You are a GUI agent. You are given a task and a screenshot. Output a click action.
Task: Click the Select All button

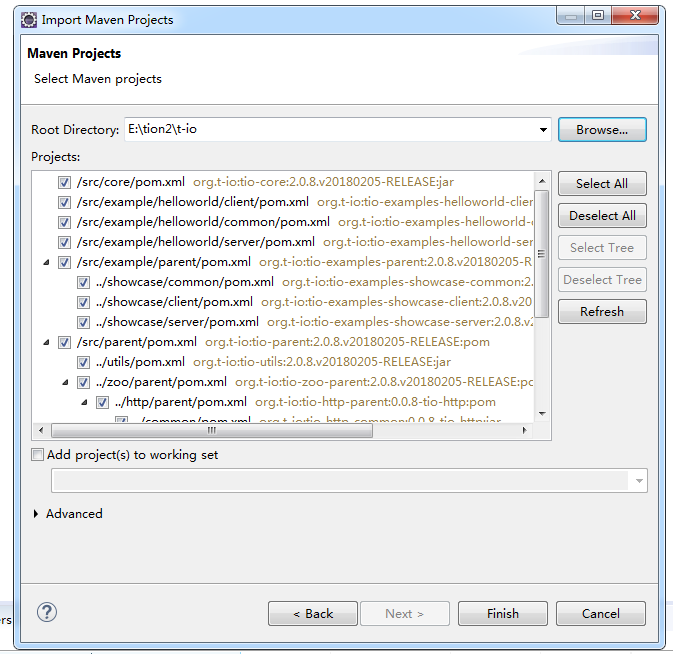tap(602, 184)
